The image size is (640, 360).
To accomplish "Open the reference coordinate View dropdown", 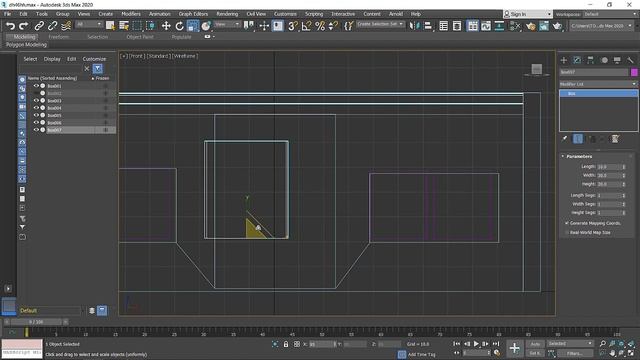I will tap(227, 24).
